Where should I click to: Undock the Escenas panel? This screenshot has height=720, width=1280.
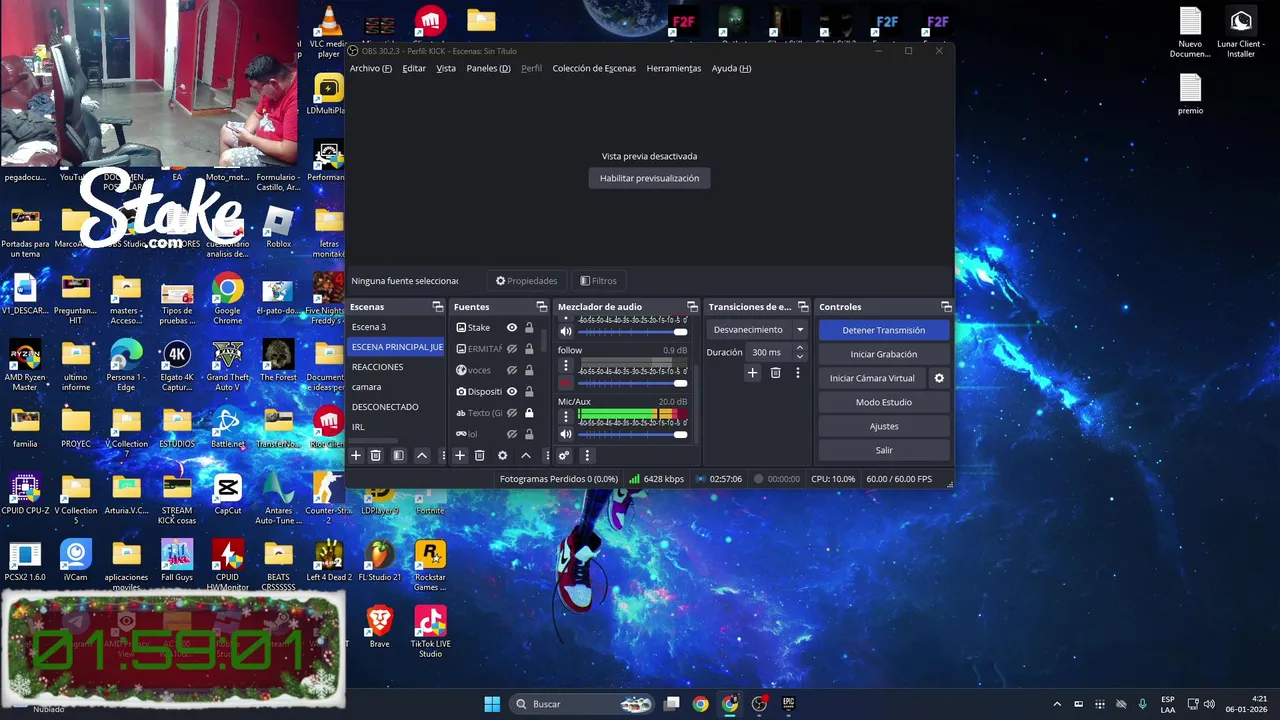pos(437,307)
